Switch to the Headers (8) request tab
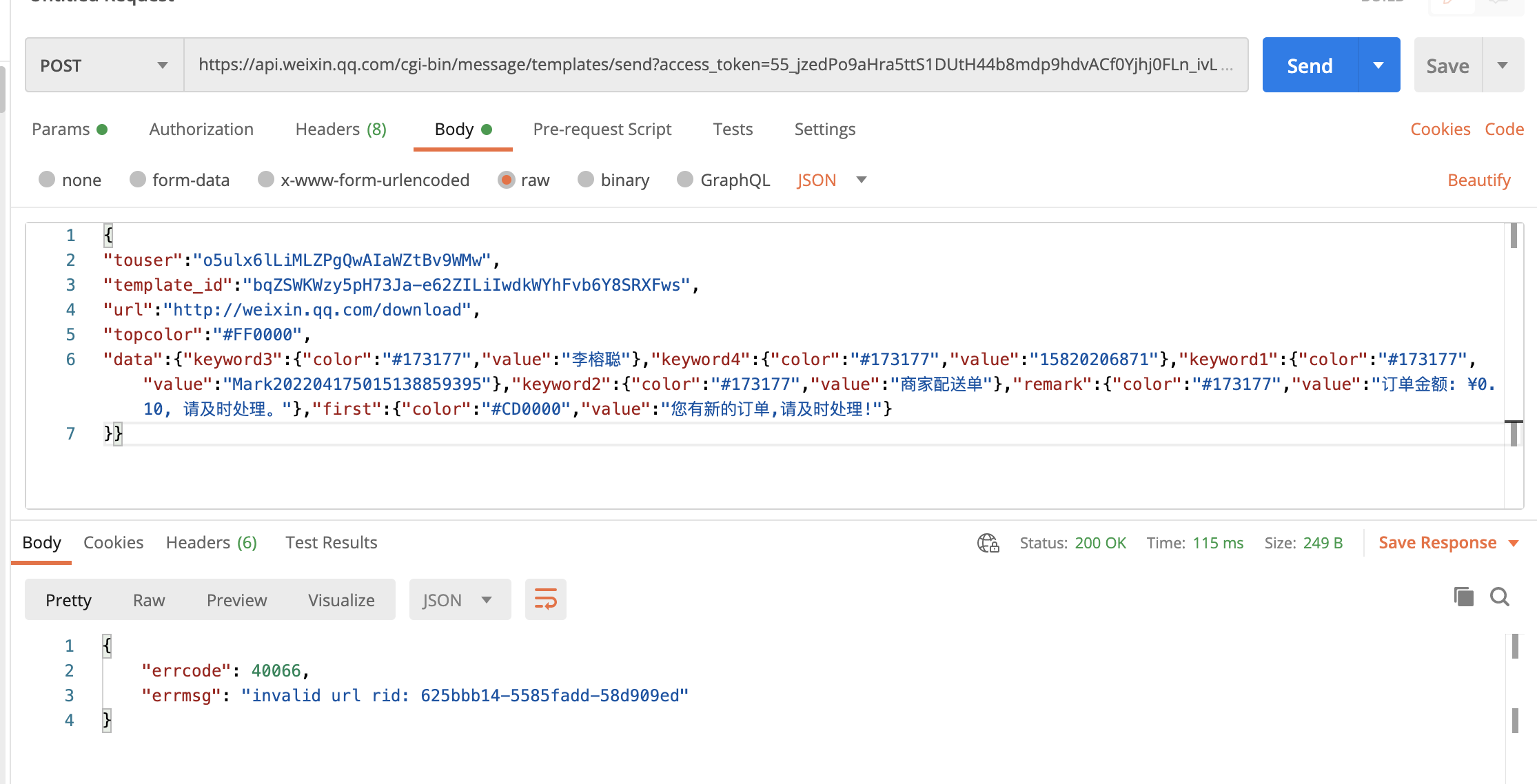Image resolution: width=1537 pixels, height=784 pixels. [340, 130]
